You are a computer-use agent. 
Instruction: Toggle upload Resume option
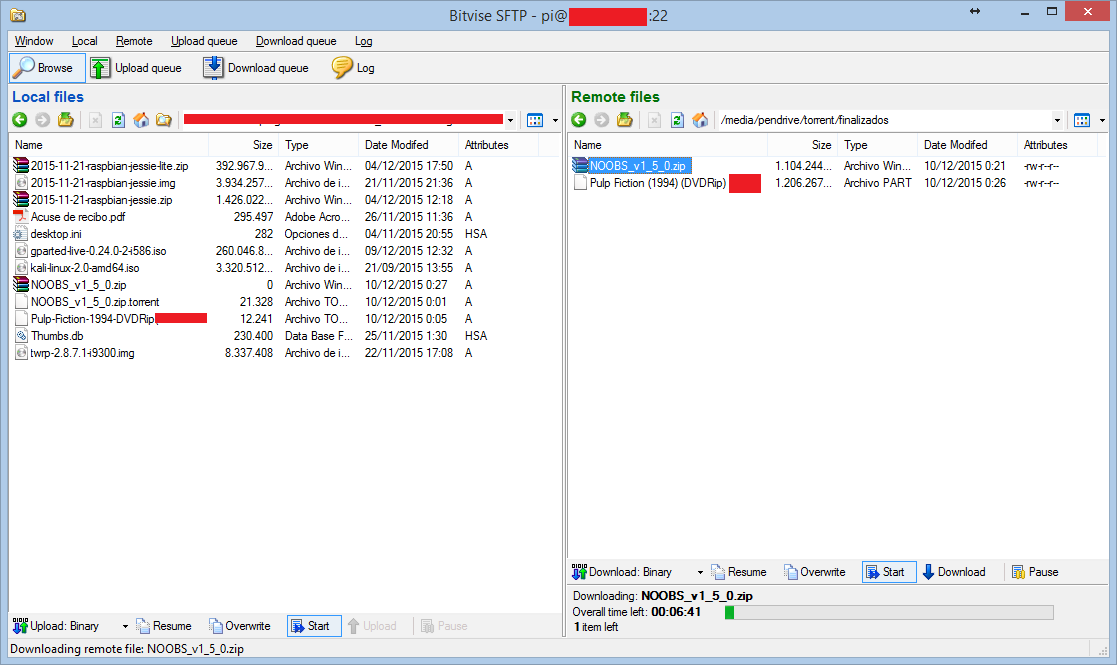[x=164, y=627]
